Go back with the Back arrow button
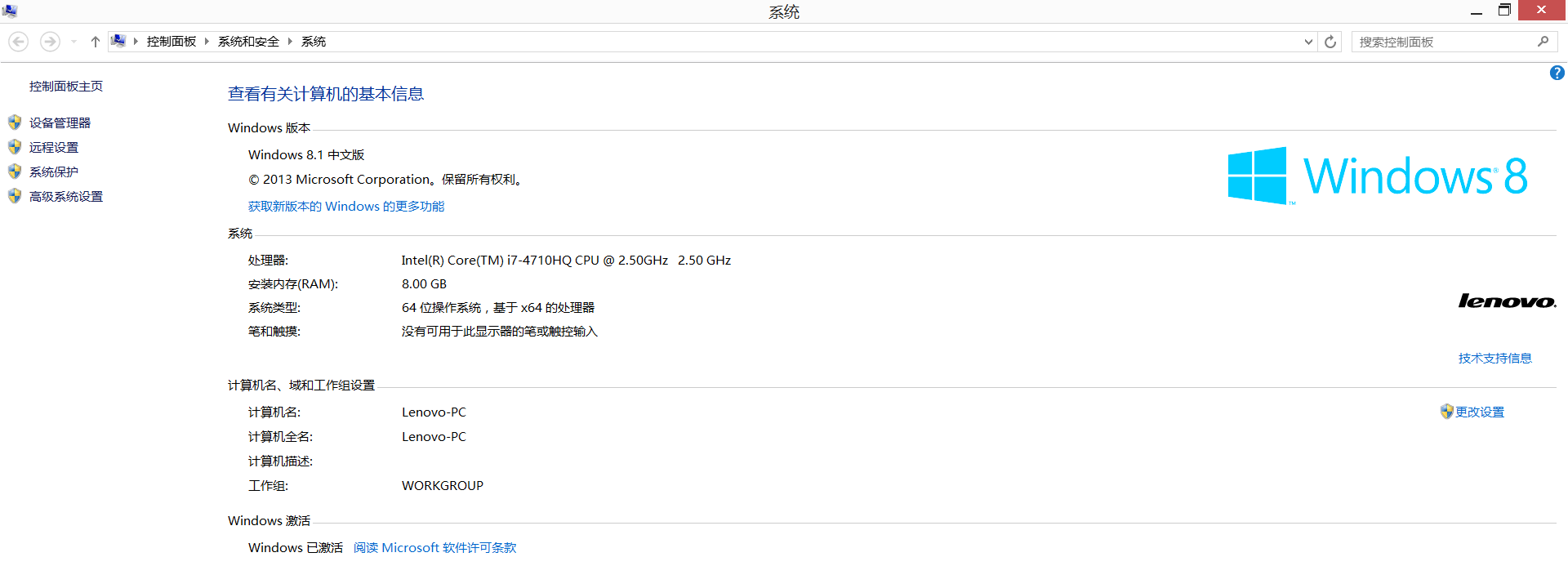The height and width of the screenshot is (566, 1568). coord(19,42)
